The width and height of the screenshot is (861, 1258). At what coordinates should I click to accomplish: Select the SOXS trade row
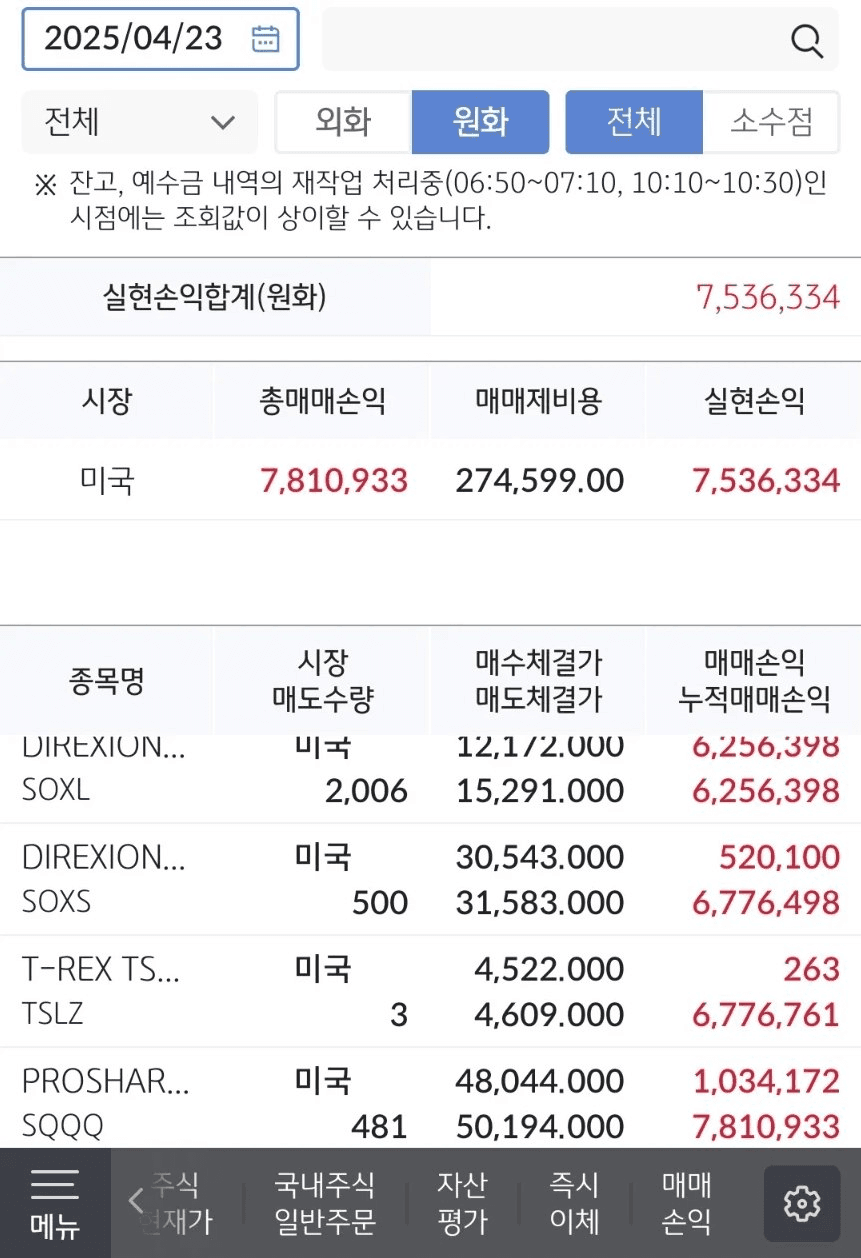click(430, 880)
